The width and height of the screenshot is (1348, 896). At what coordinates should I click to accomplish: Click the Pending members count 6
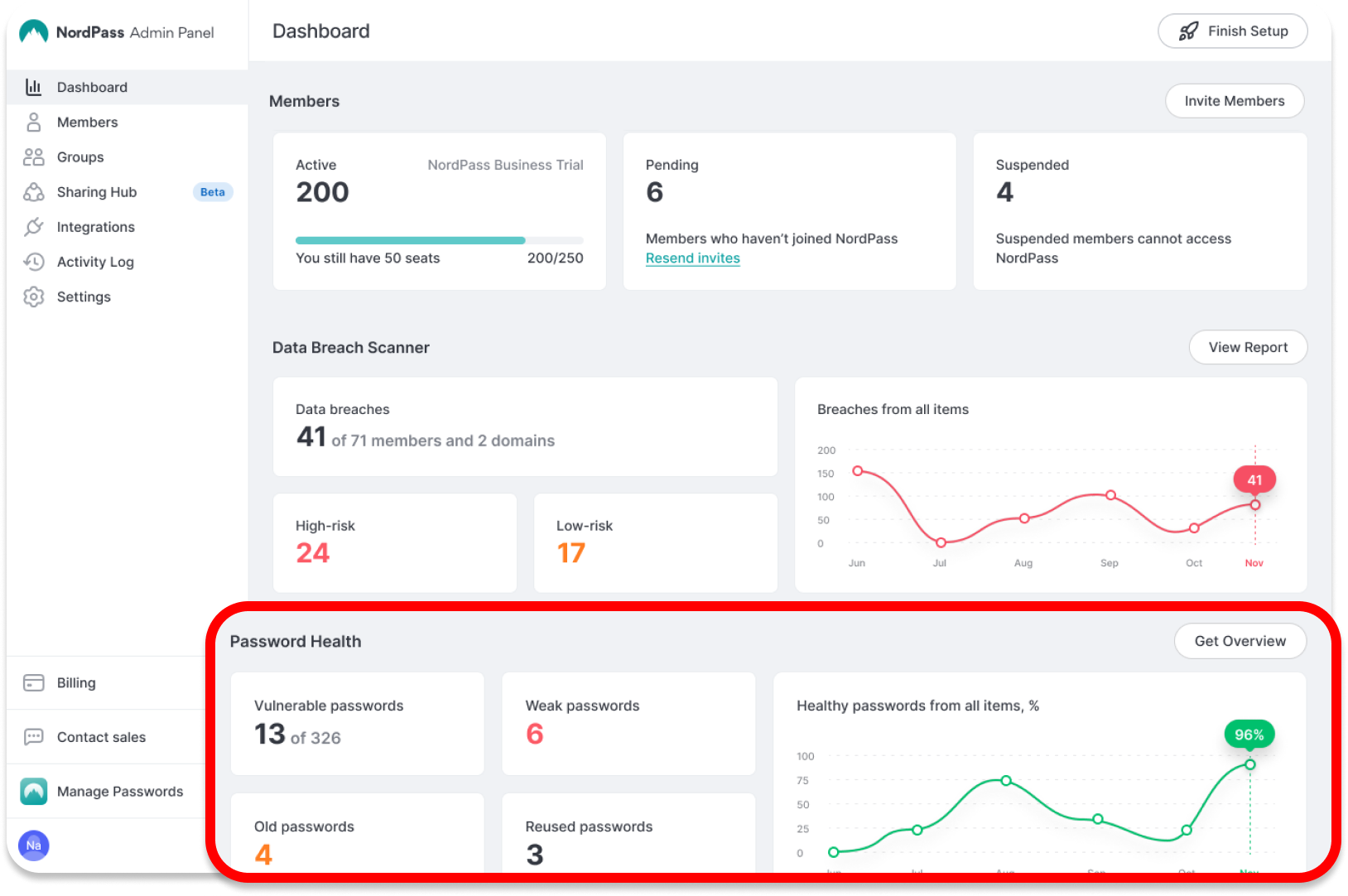coord(655,192)
